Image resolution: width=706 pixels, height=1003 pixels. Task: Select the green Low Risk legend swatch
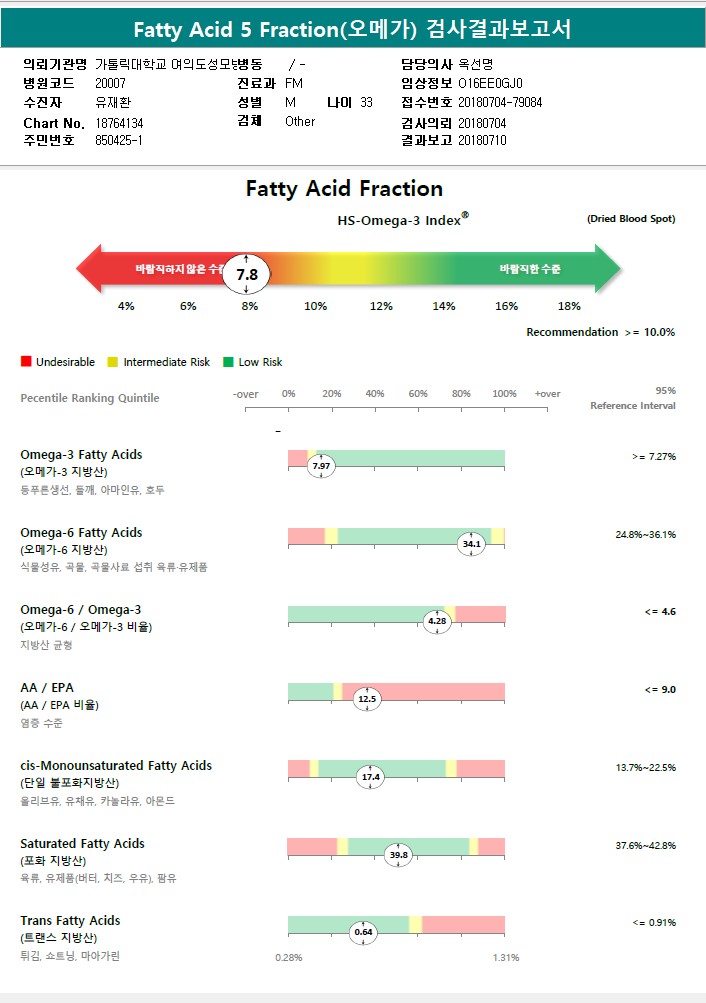coord(228,362)
